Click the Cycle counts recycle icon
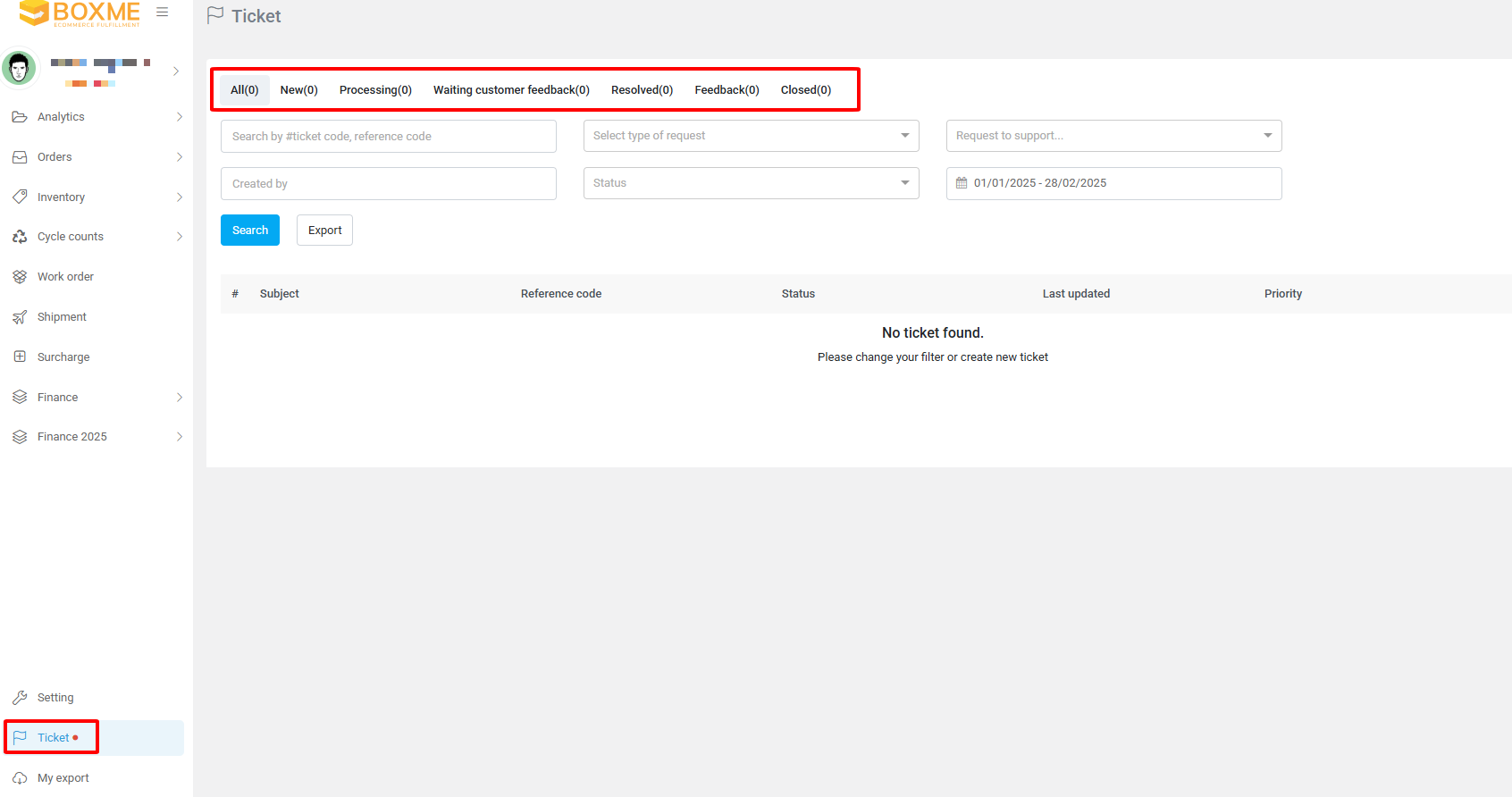 click(20, 237)
